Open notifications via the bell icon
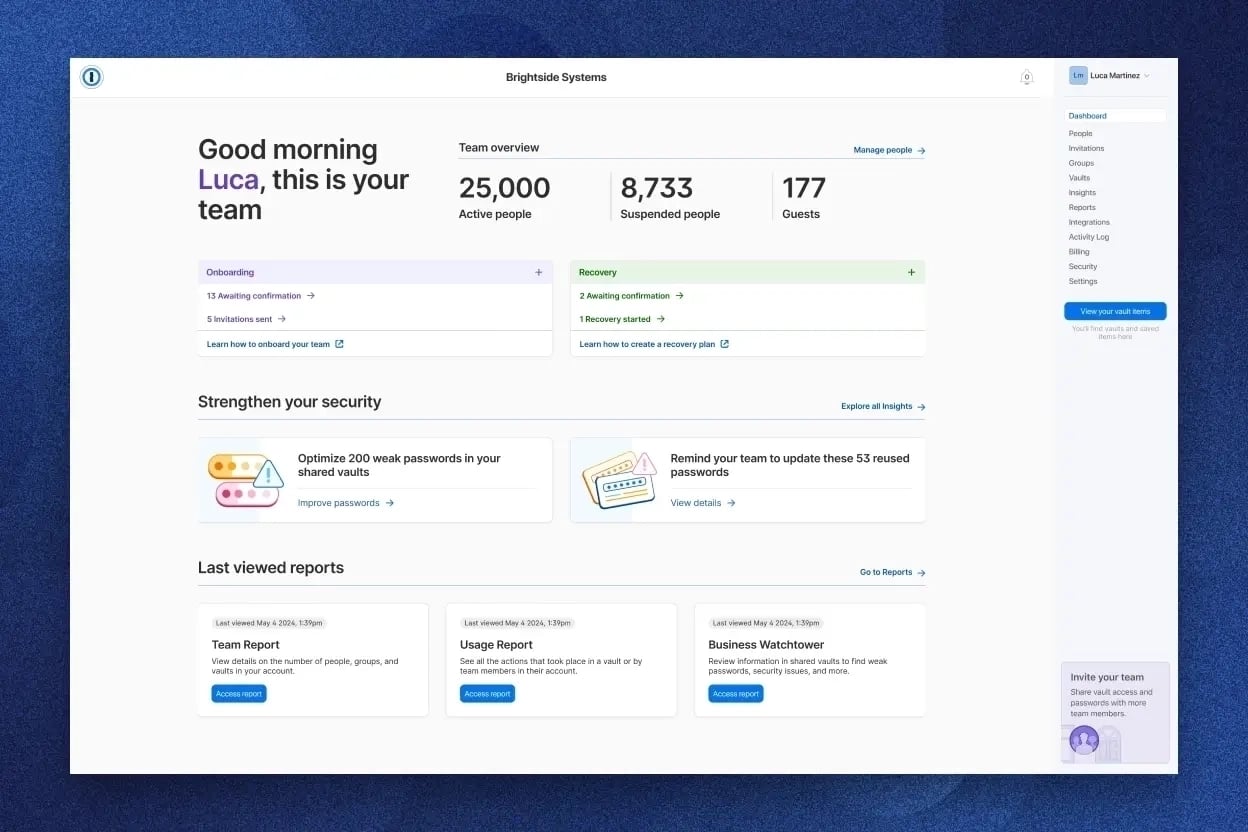 click(x=1026, y=76)
